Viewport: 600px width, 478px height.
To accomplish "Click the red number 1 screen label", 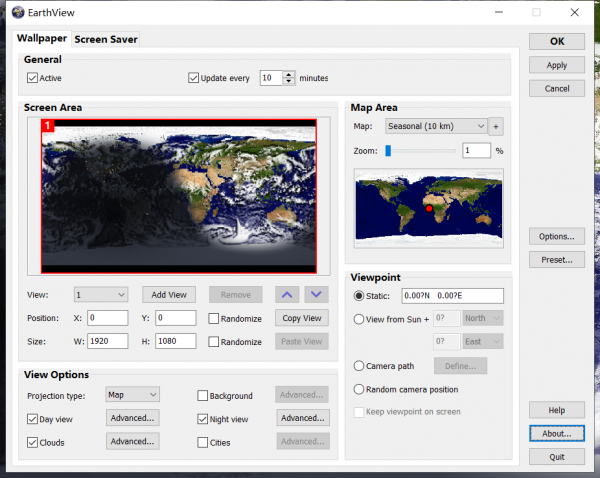I will pyautogui.click(x=47, y=126).
